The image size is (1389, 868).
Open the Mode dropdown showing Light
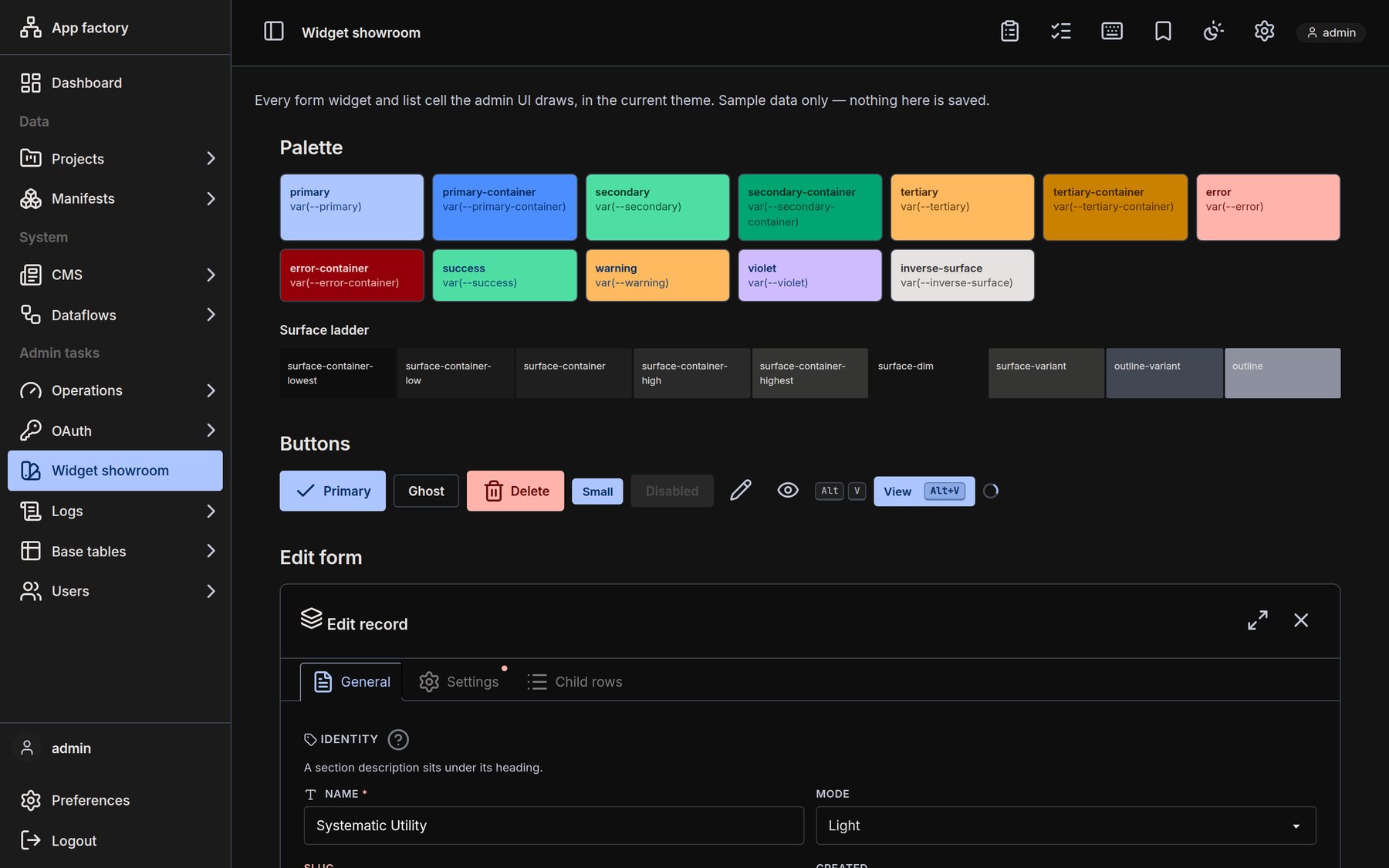pyautogui.click(x=1066, y=826)
